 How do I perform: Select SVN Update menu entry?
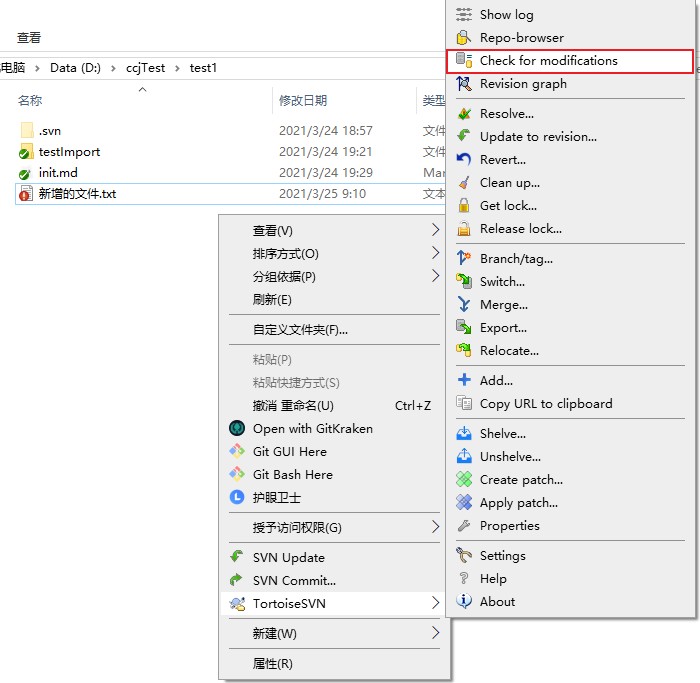288,558
